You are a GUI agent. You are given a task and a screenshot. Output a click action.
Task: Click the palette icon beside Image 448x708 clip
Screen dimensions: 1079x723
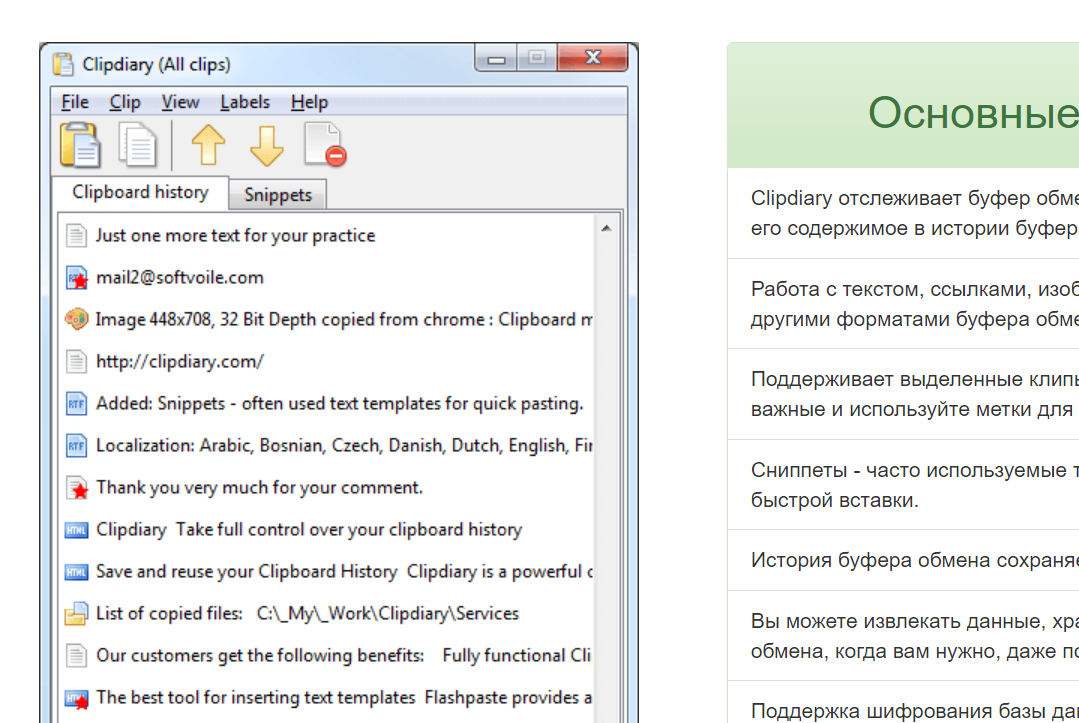(x=76, y=319)
